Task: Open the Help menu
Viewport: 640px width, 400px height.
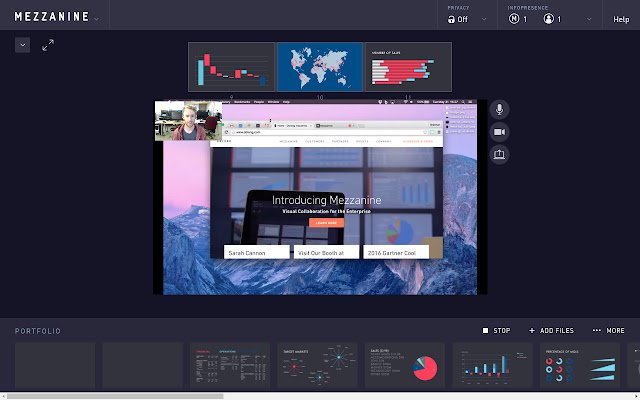Action: [x=621, y=19]
